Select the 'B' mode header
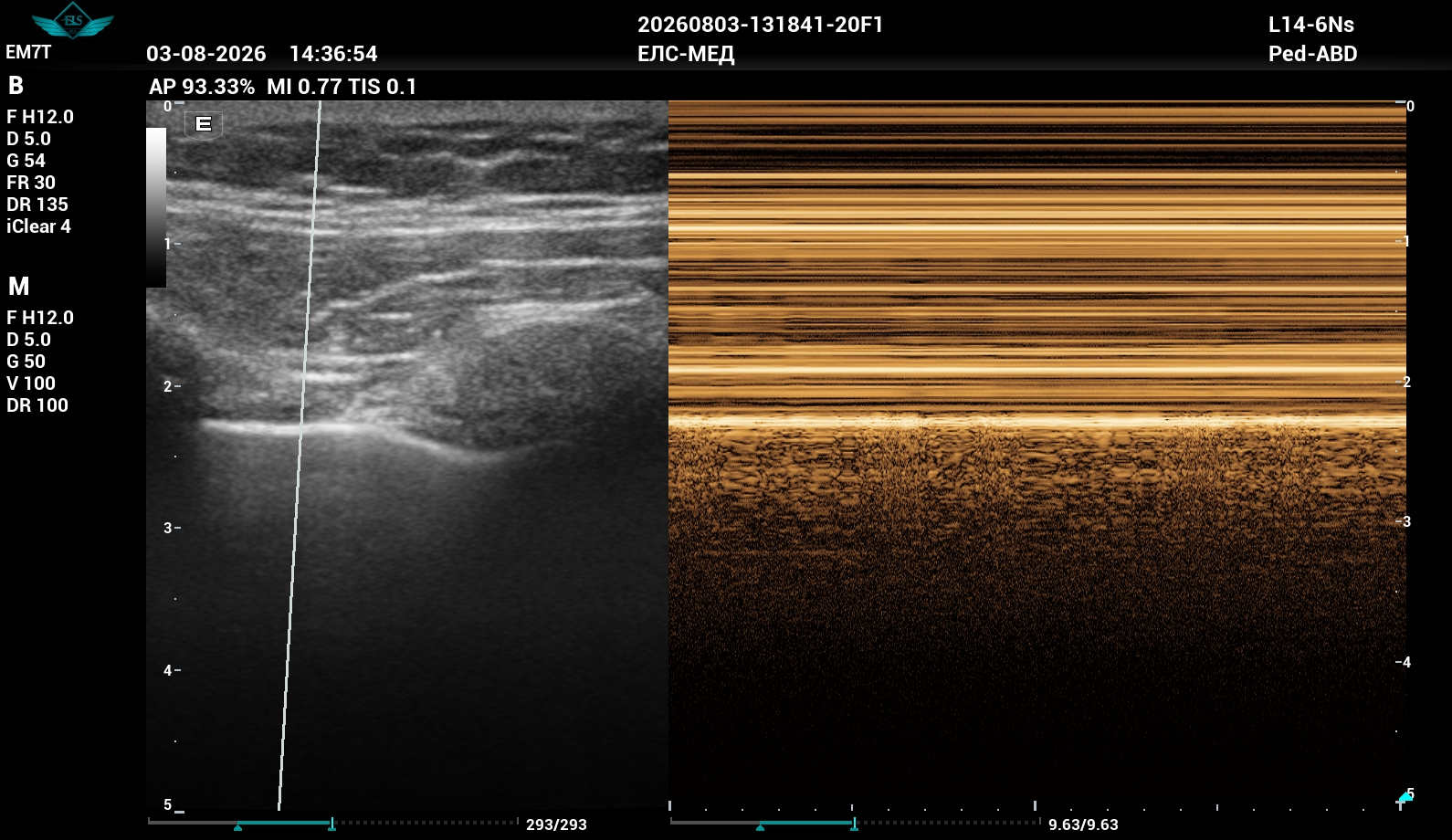Image resolution: width=1452 pixels, height=840 pixels. tap(16, 86)
